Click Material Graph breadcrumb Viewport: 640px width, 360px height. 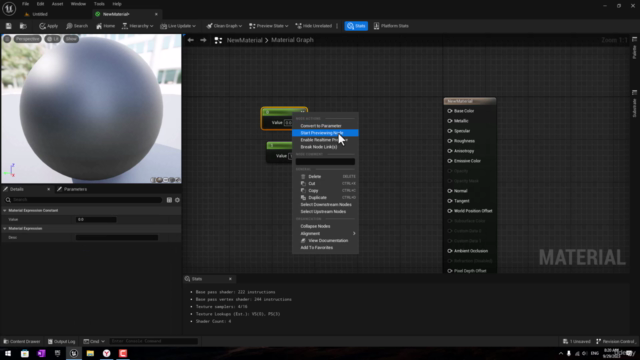pos(292,40)
